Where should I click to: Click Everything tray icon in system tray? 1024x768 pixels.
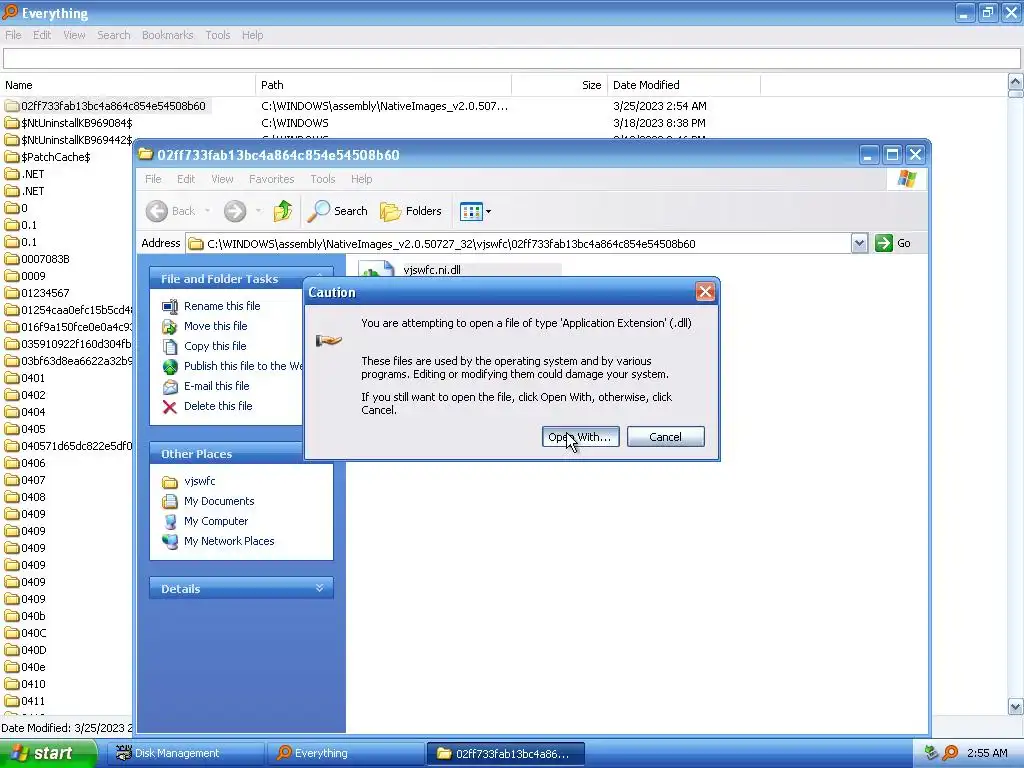point(950,753)
